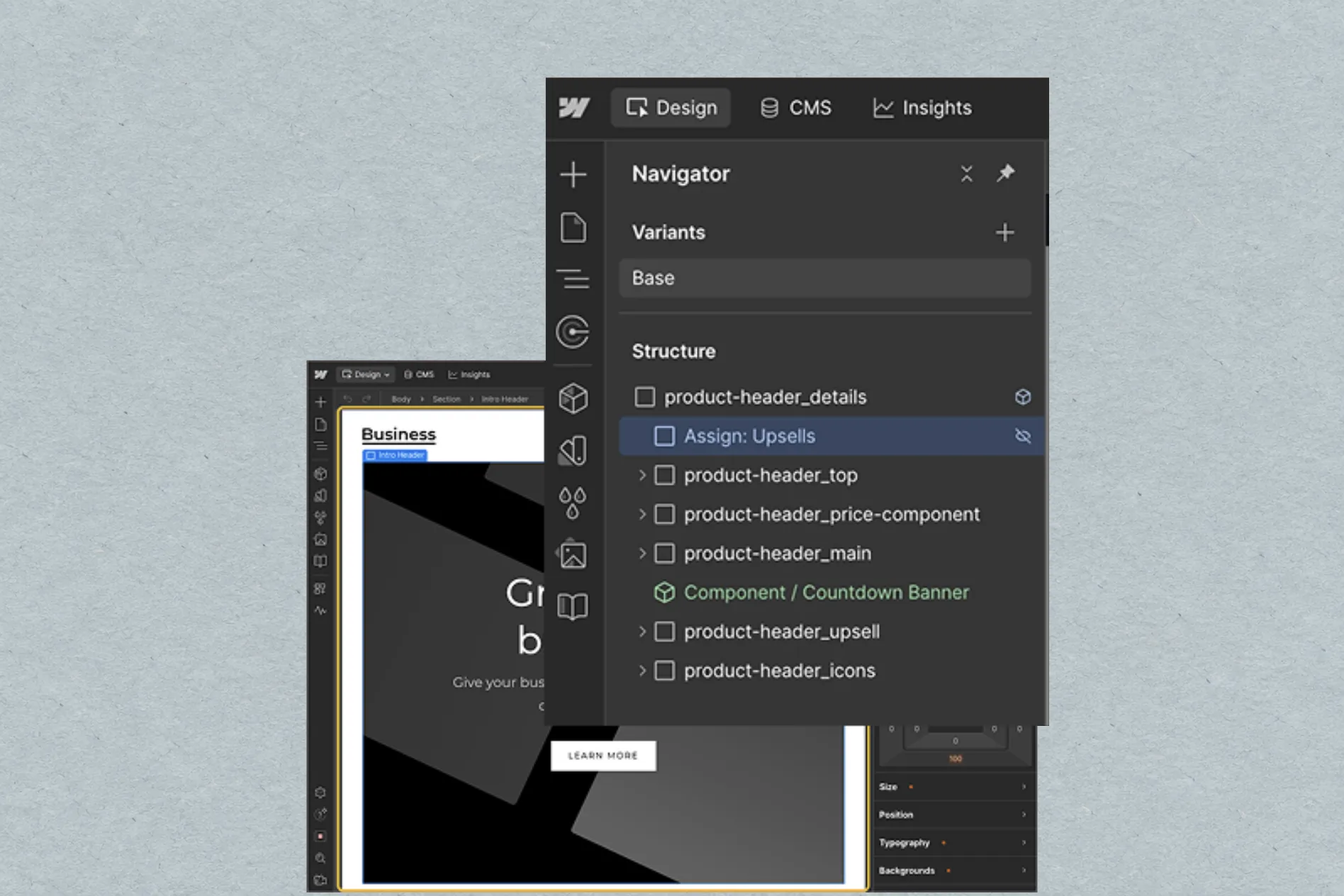This screenshot has width=1344, height=896.
Task: Toggle the pin on the Navigator panel
Action: point(1005,173)
